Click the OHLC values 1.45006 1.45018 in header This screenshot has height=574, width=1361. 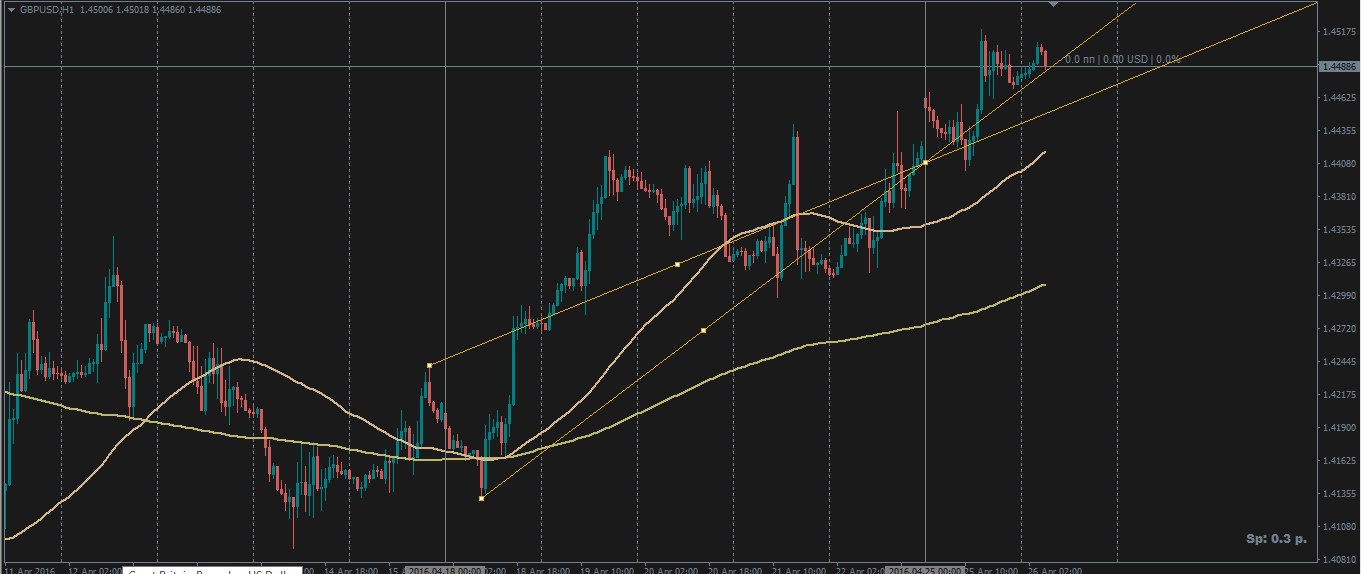coord(114,9)
